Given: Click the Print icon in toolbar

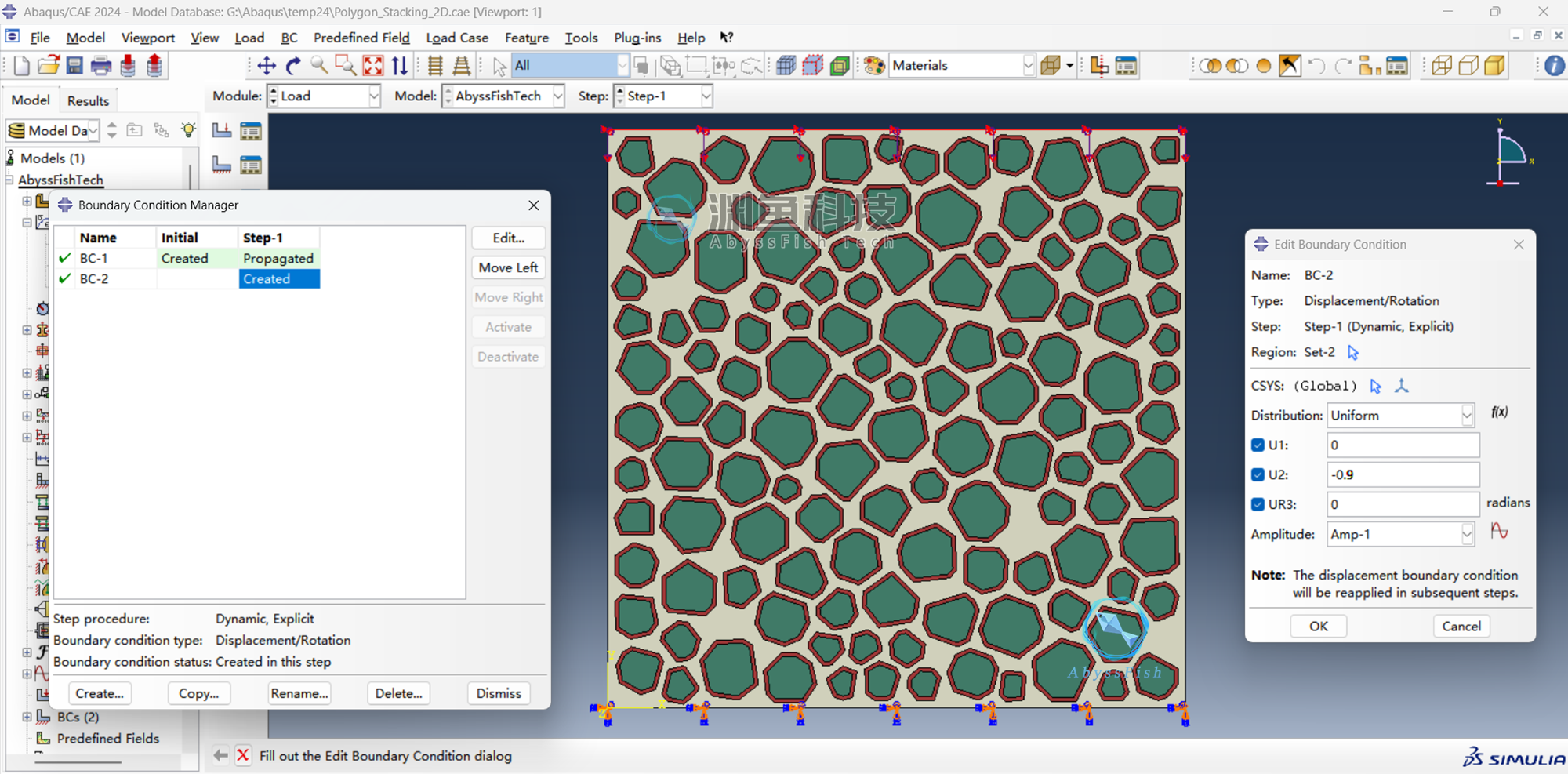Looking at the screenshot, I should click(101, 66).
